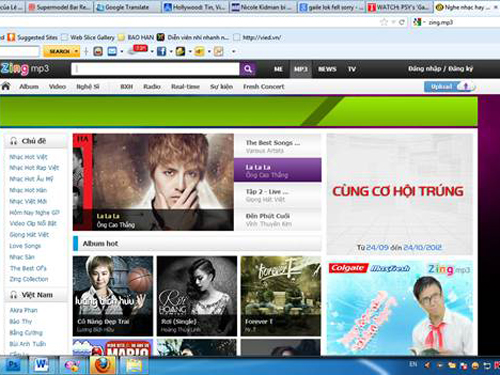
Task: Open the Rơi (Single) album
Action: pyautogui.click(x=197, y=296)
